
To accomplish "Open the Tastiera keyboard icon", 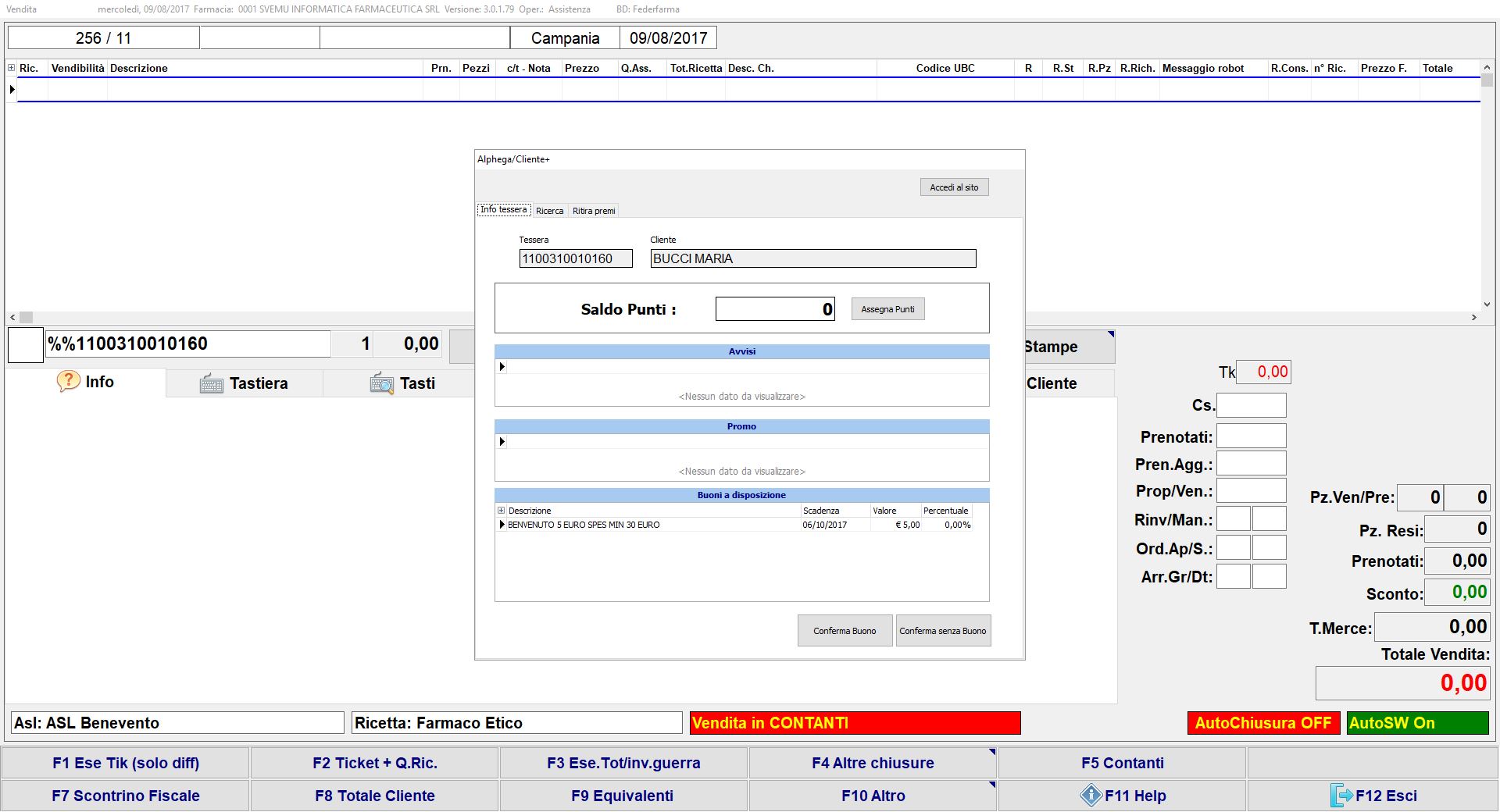I will [211, 383].
